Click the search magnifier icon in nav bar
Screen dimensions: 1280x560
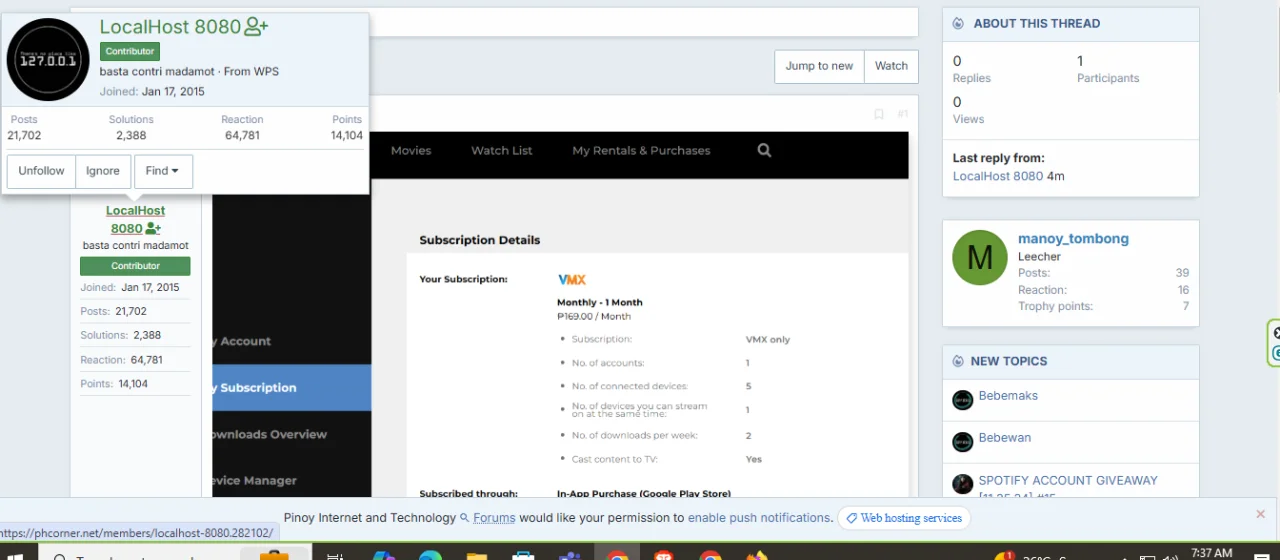[x=764, y=150]
